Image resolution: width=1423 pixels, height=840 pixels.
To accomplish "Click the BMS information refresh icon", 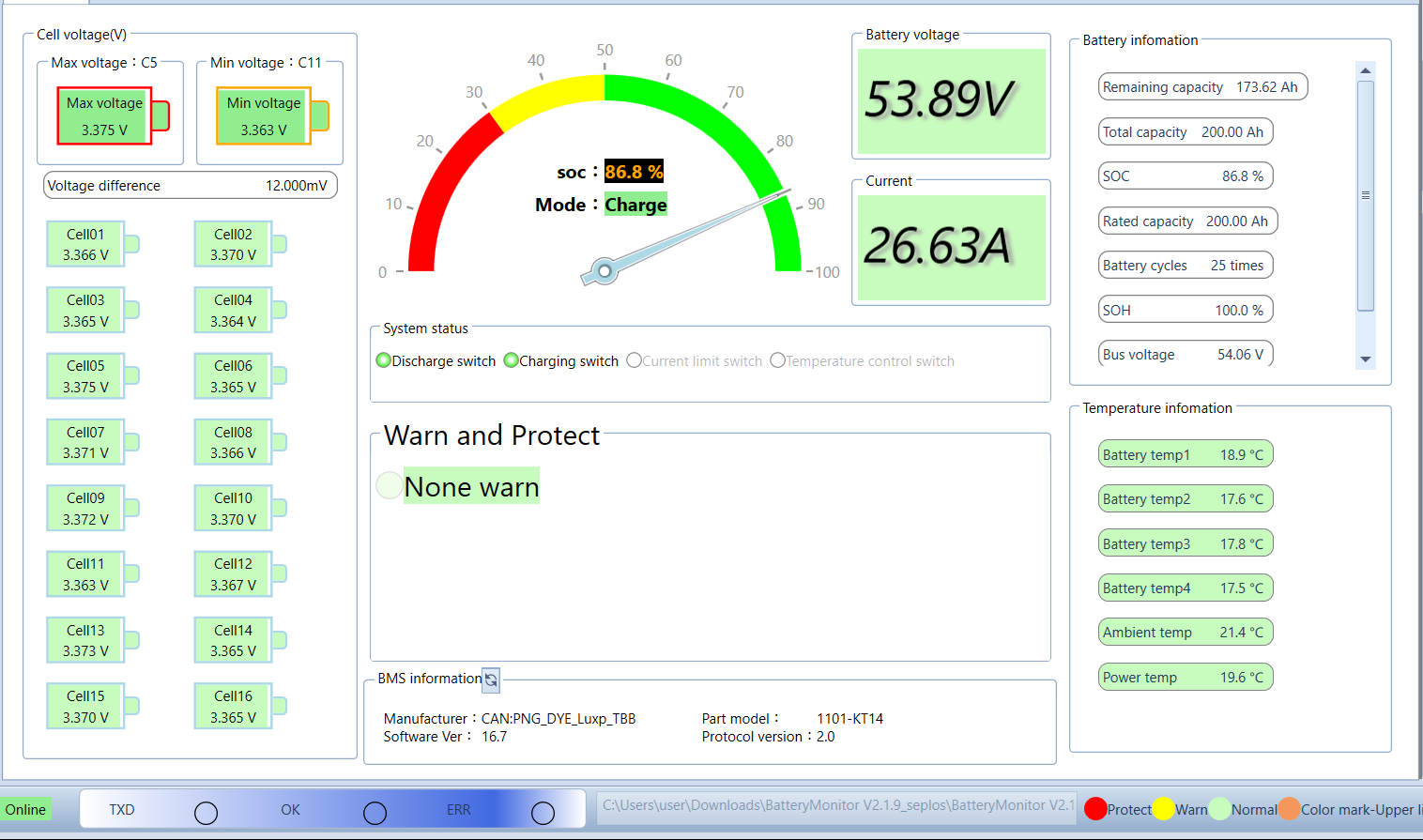I will pyautogui.click(x=491, y=680).
